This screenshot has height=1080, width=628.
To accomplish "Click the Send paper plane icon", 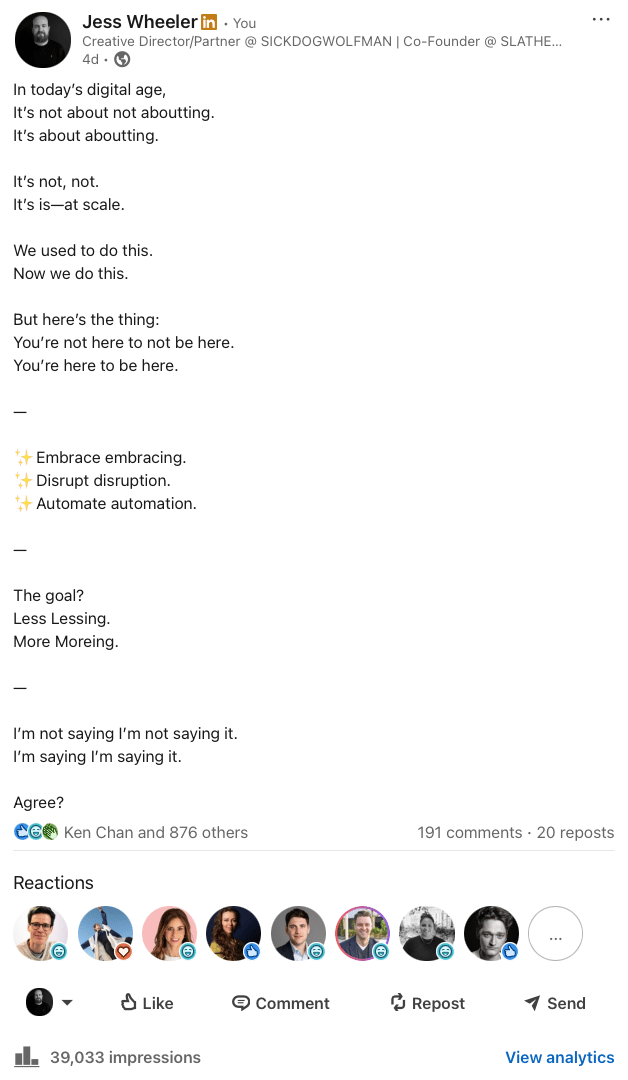I will click(532, 1003).
